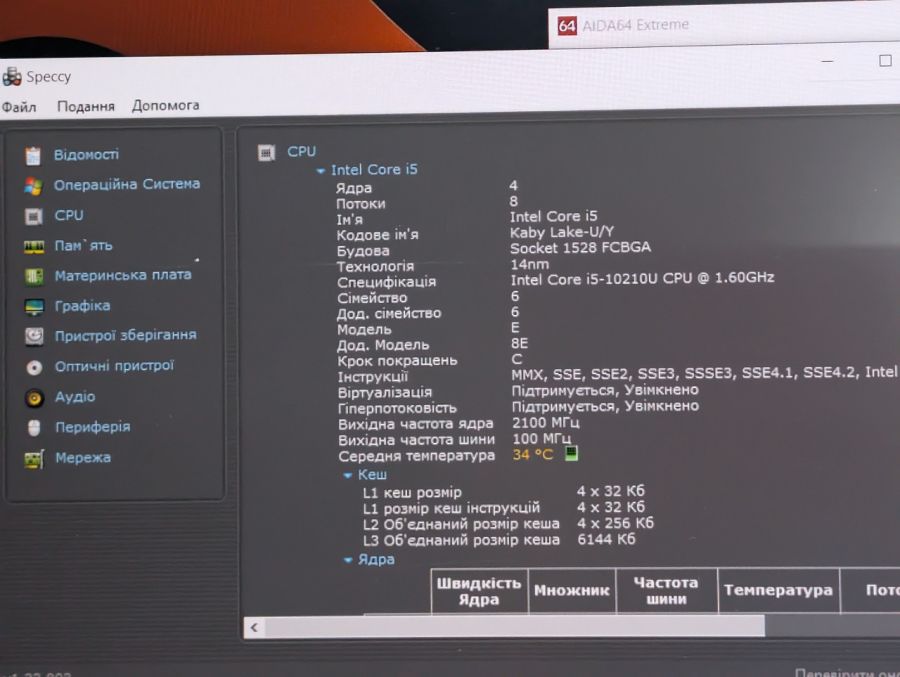This screenshot has height=677, width=900.
Task: Click the Множник column header
Action: click(572, 591)
